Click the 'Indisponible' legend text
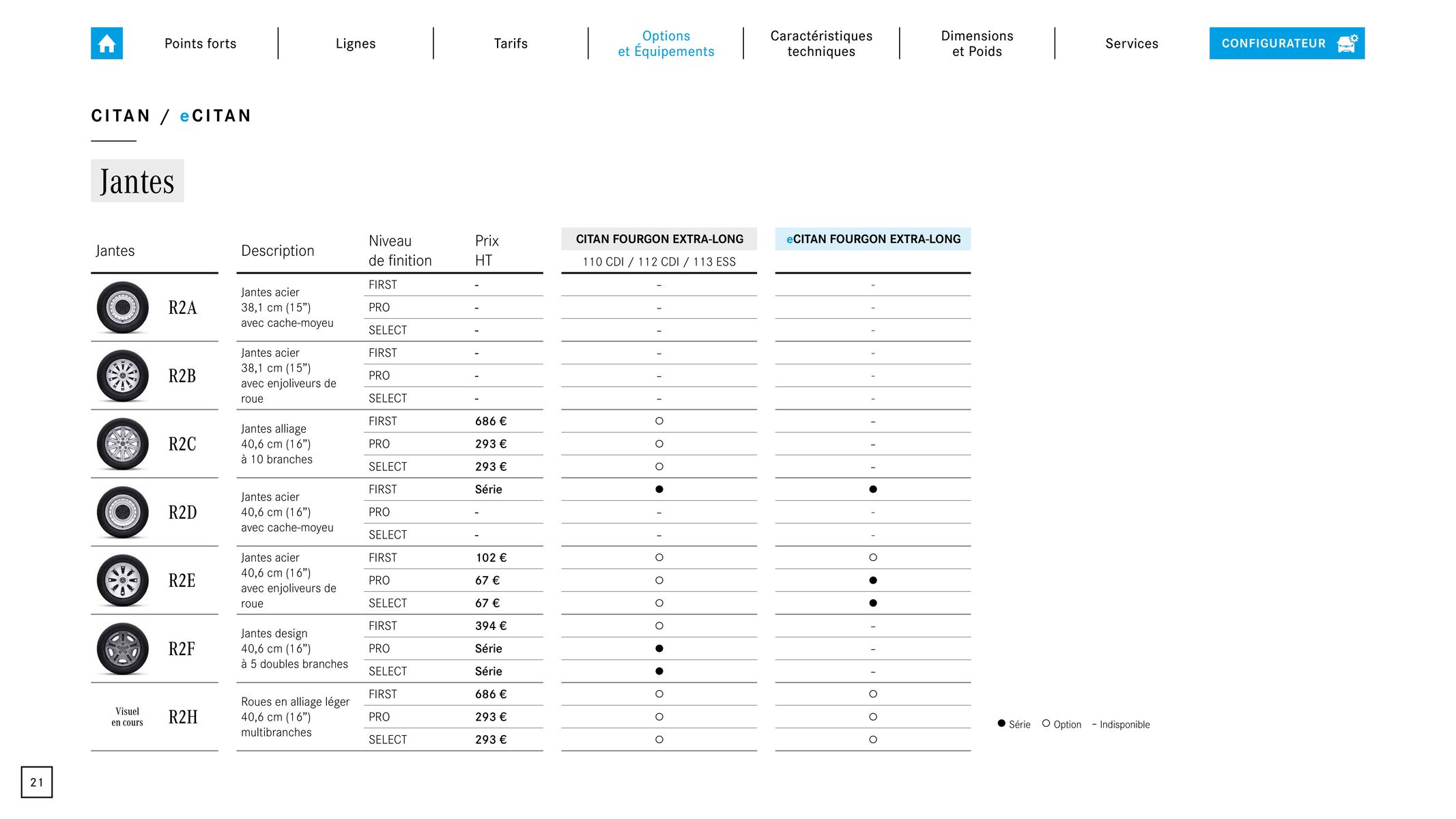The height and width of the screenshot is (819, 1456). point(1125,725)
